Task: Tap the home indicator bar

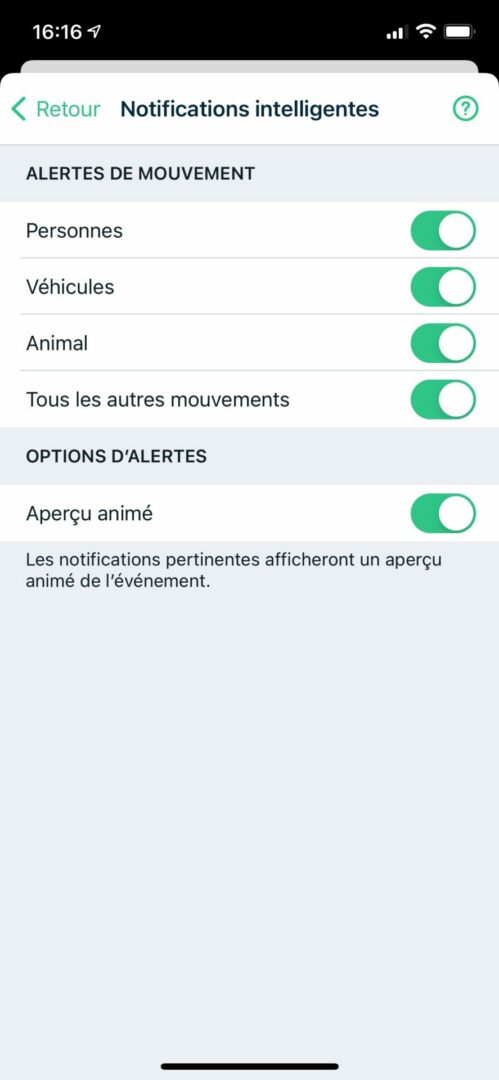Action: click(250, 1066)
